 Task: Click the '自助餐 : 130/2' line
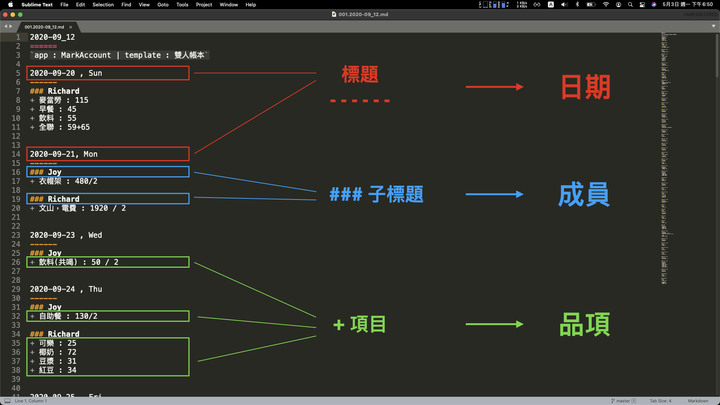[64, 316]
